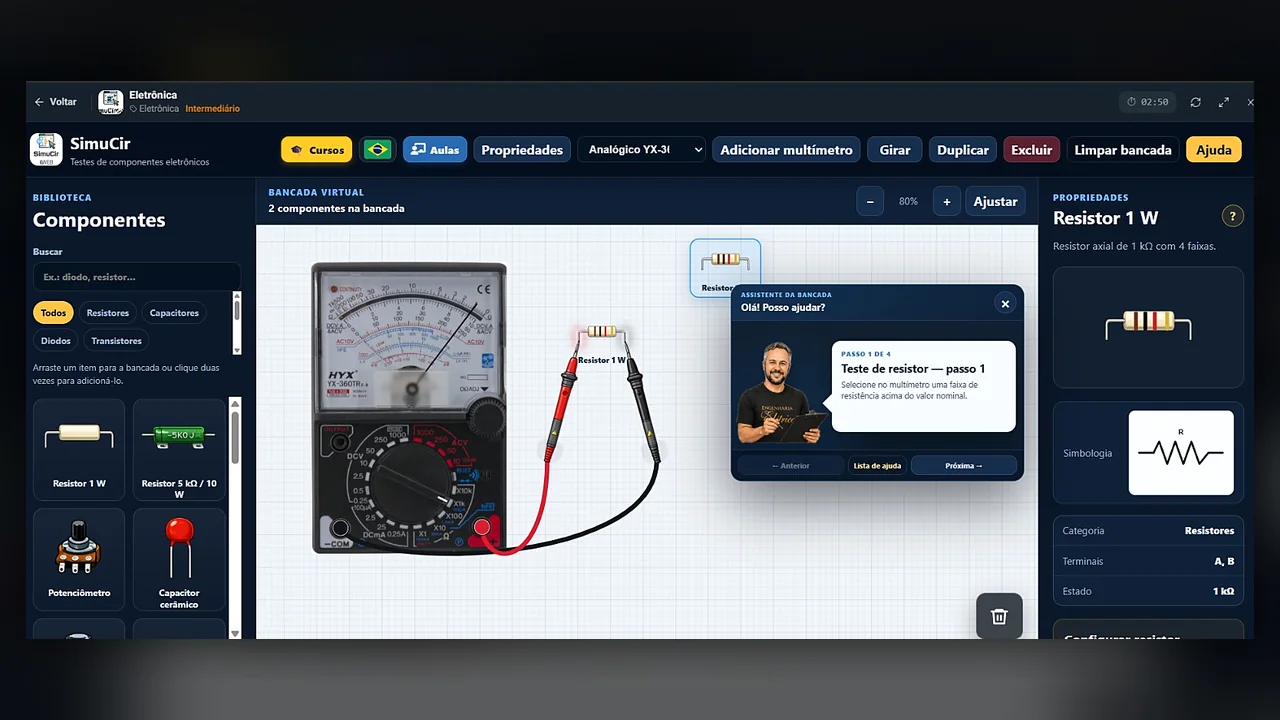Open the Propriedades panel button

522,150
